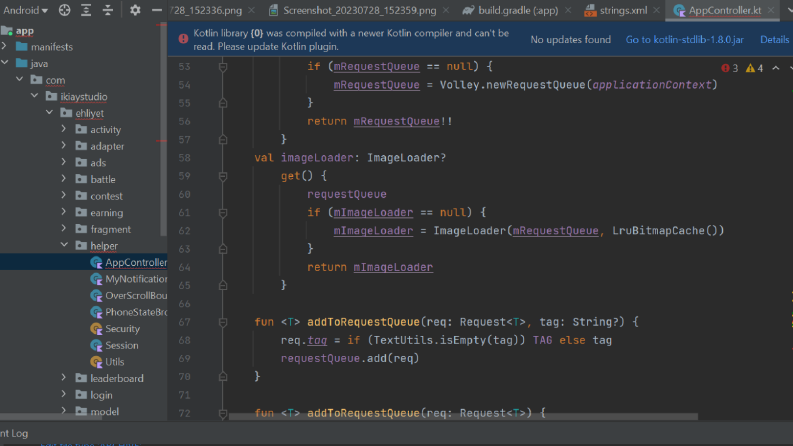Toggle fold marker on line 67
This screenshot has width=793, height=446.
pos(223,322)
